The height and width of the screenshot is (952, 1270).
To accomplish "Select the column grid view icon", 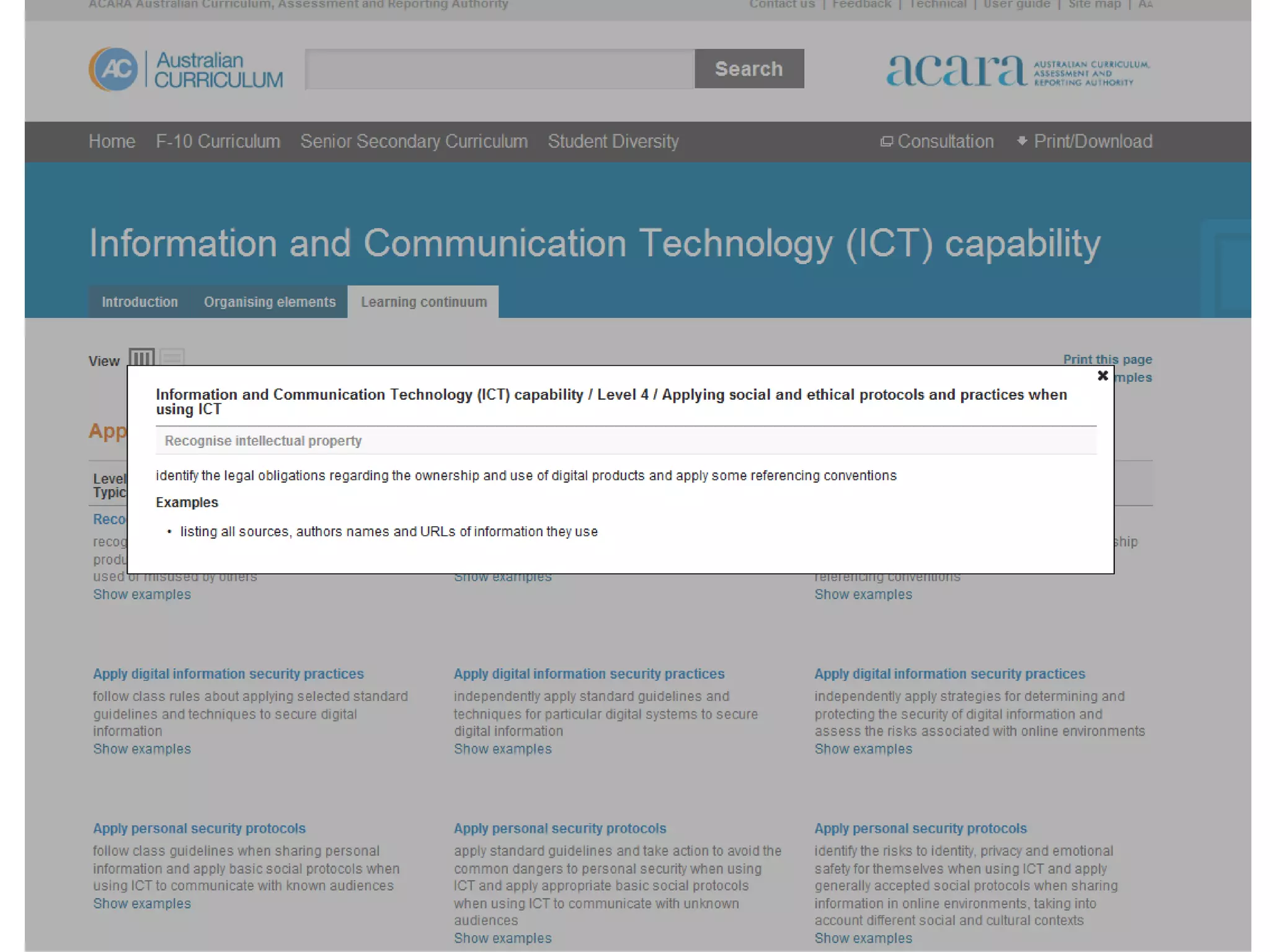I will (141, 358).
